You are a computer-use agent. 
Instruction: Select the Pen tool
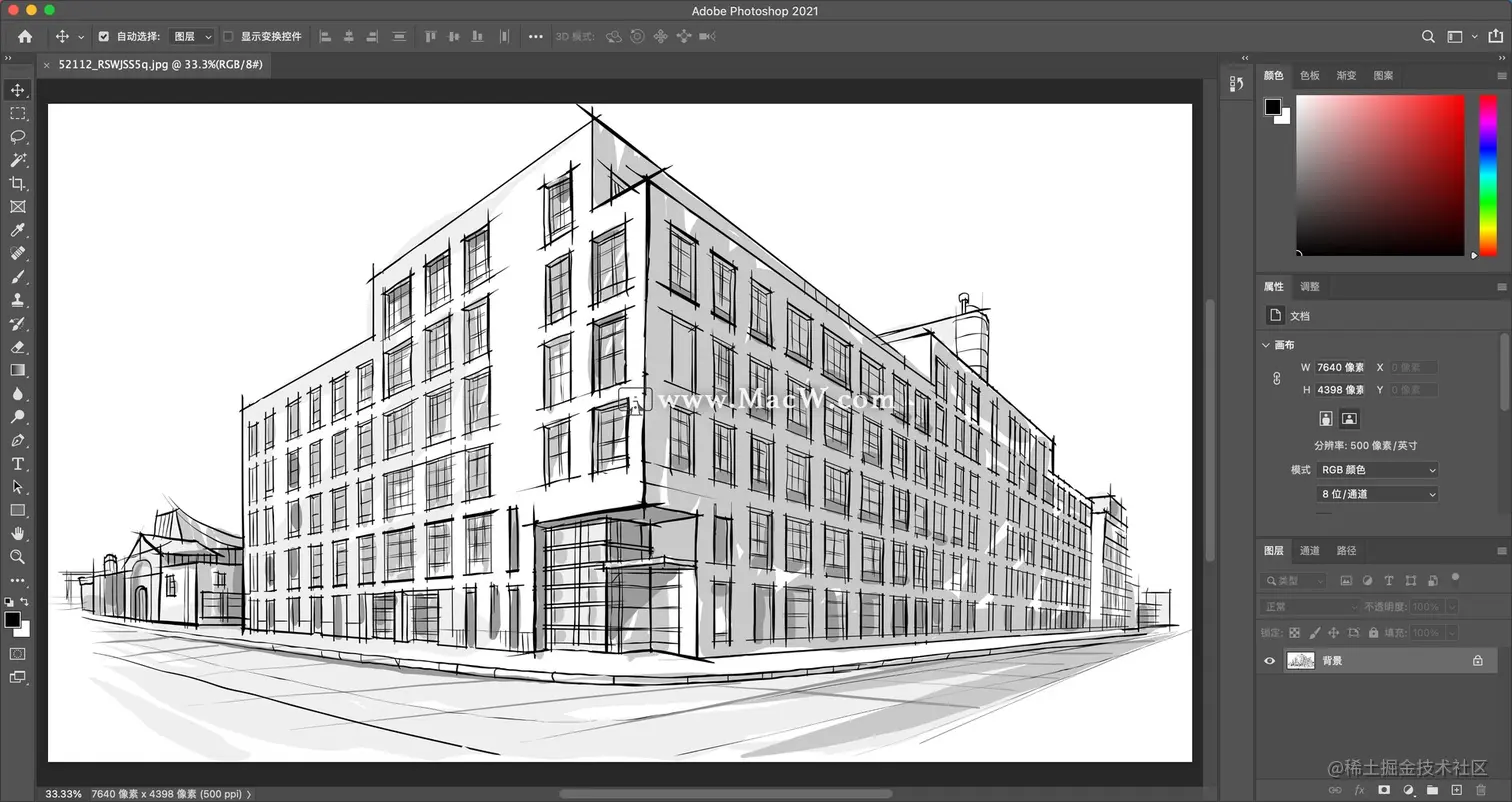pyautogui.click(x=17, y=440)
